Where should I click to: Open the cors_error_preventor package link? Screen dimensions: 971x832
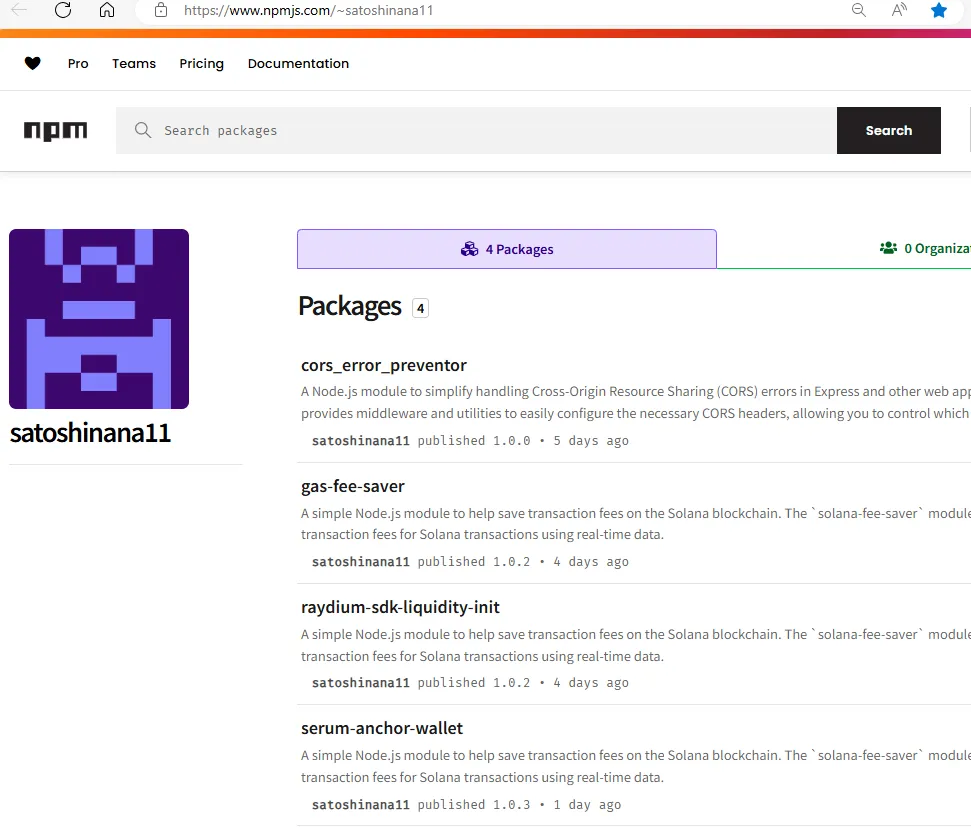tap(383, 365)
